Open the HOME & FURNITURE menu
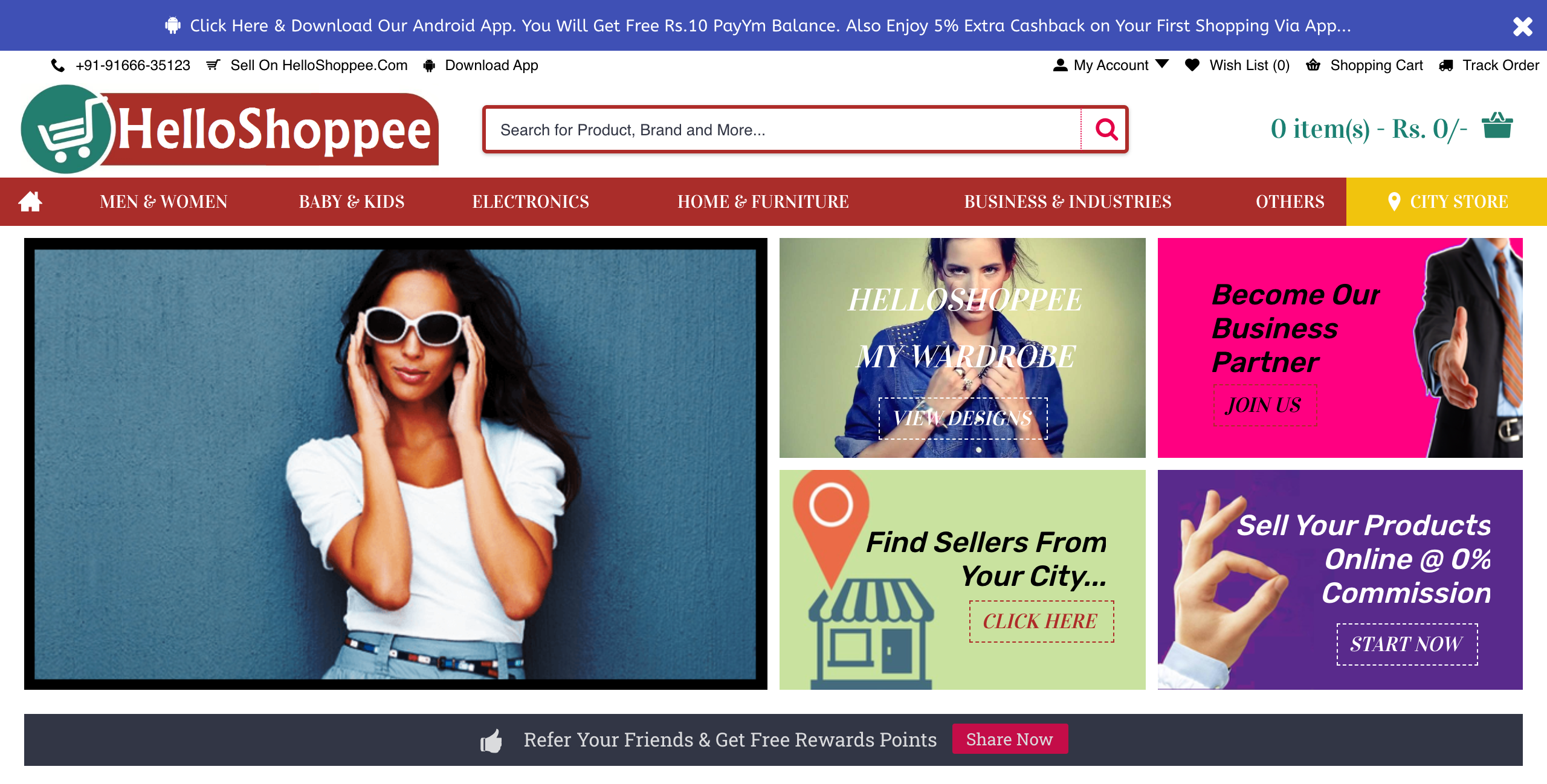Viewport: 1547px width, 784px height. point(763,202)
